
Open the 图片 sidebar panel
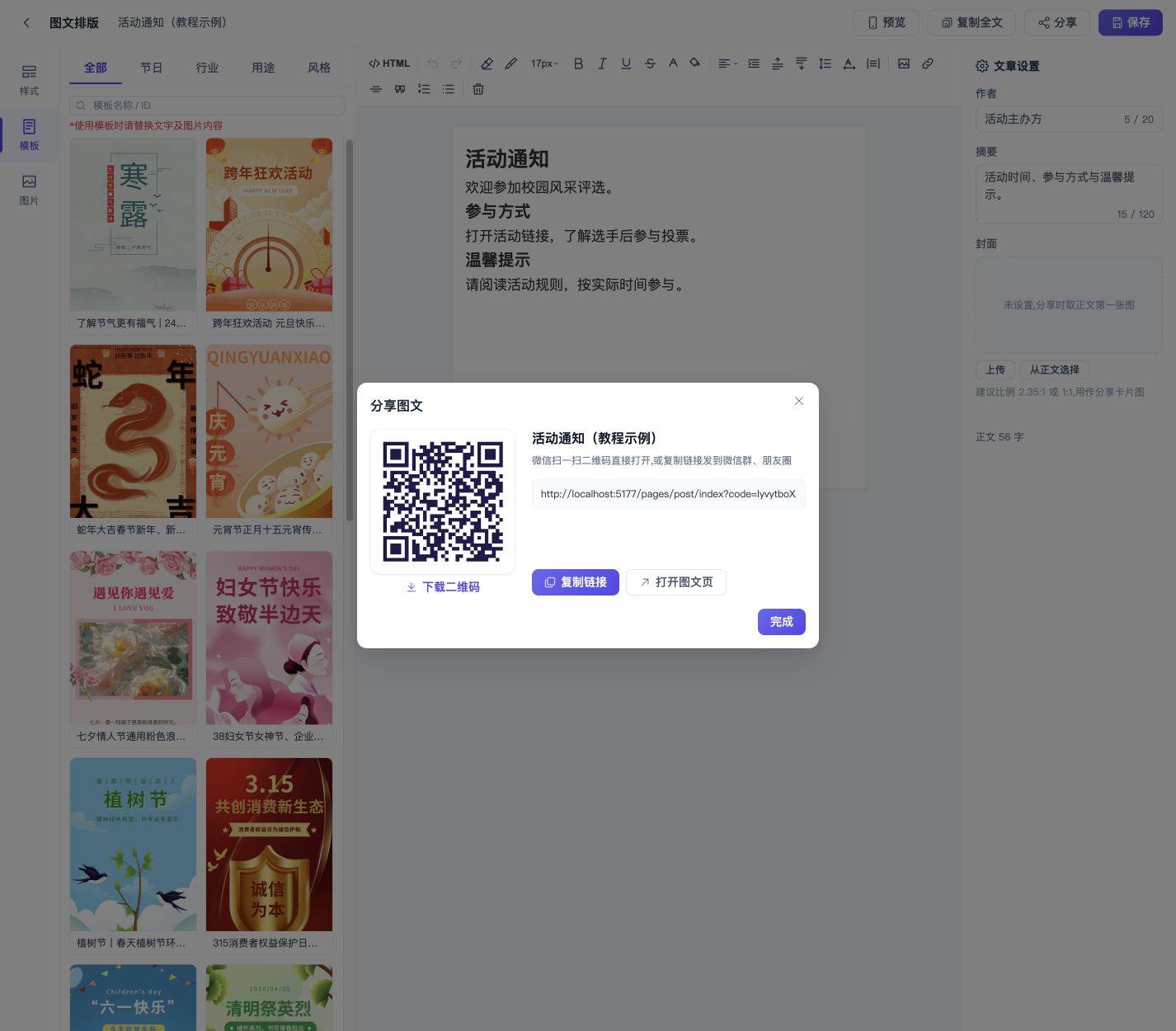click(29, 190)
